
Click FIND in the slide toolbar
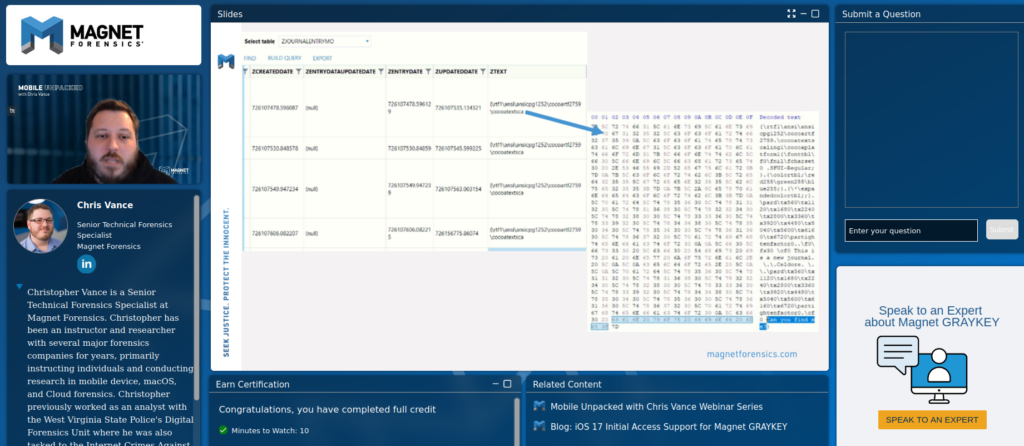click(250, 58)
